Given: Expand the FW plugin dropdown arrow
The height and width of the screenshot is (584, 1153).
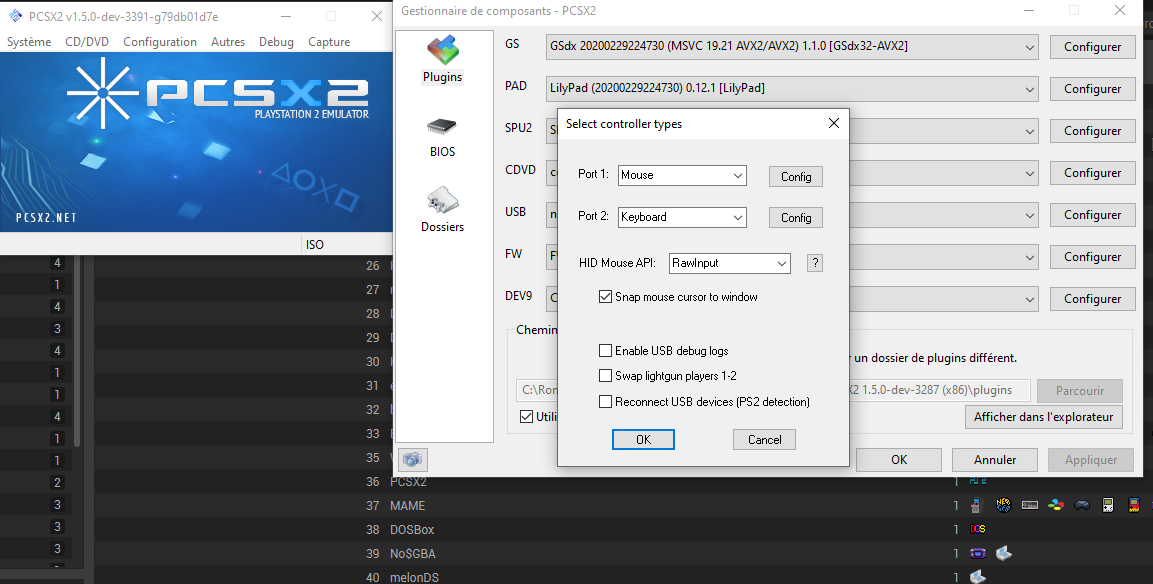Looking at the screenshot, I should tap(1029, 257).
